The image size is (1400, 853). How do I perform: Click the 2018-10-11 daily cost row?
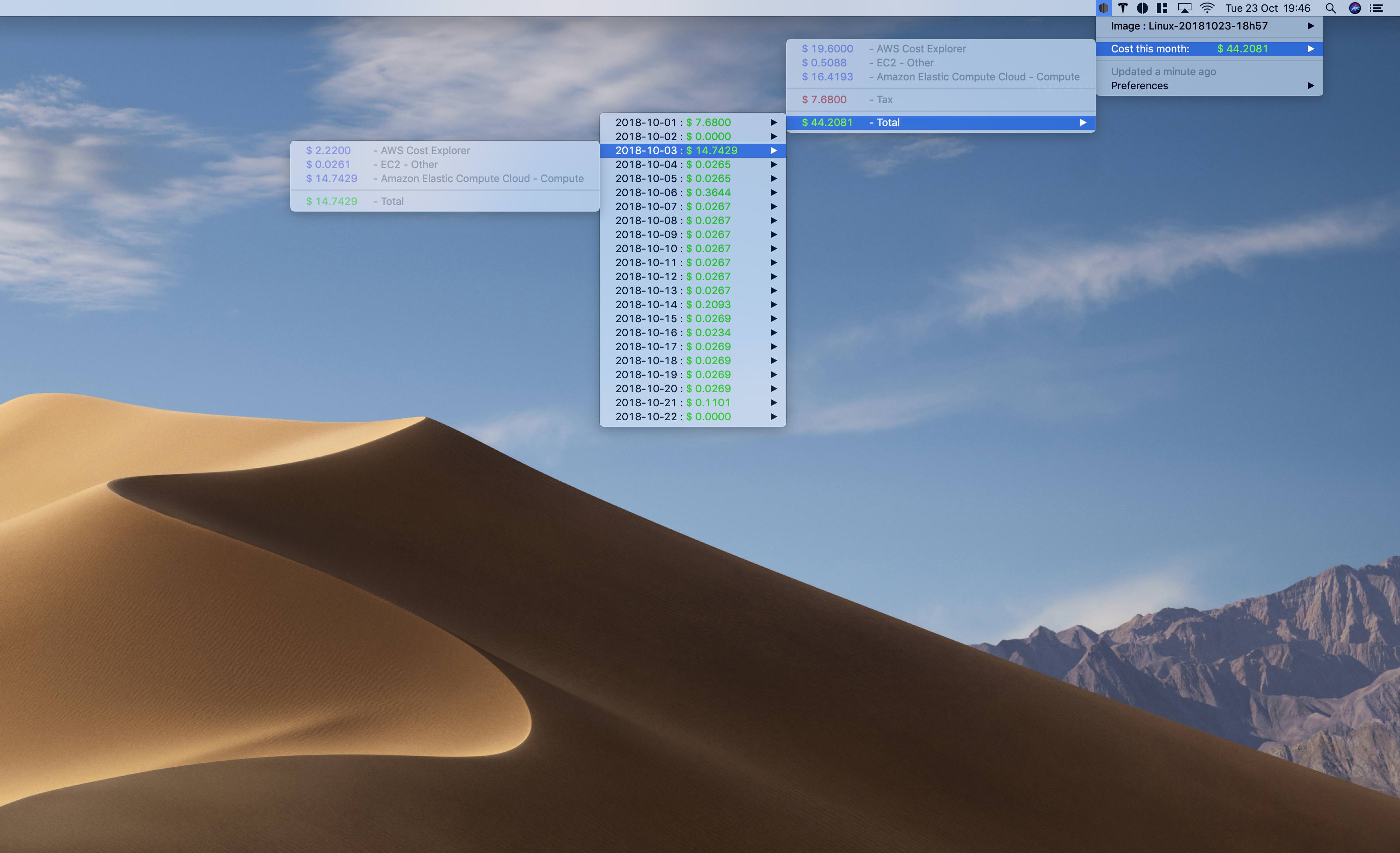[x=693, y=263]
